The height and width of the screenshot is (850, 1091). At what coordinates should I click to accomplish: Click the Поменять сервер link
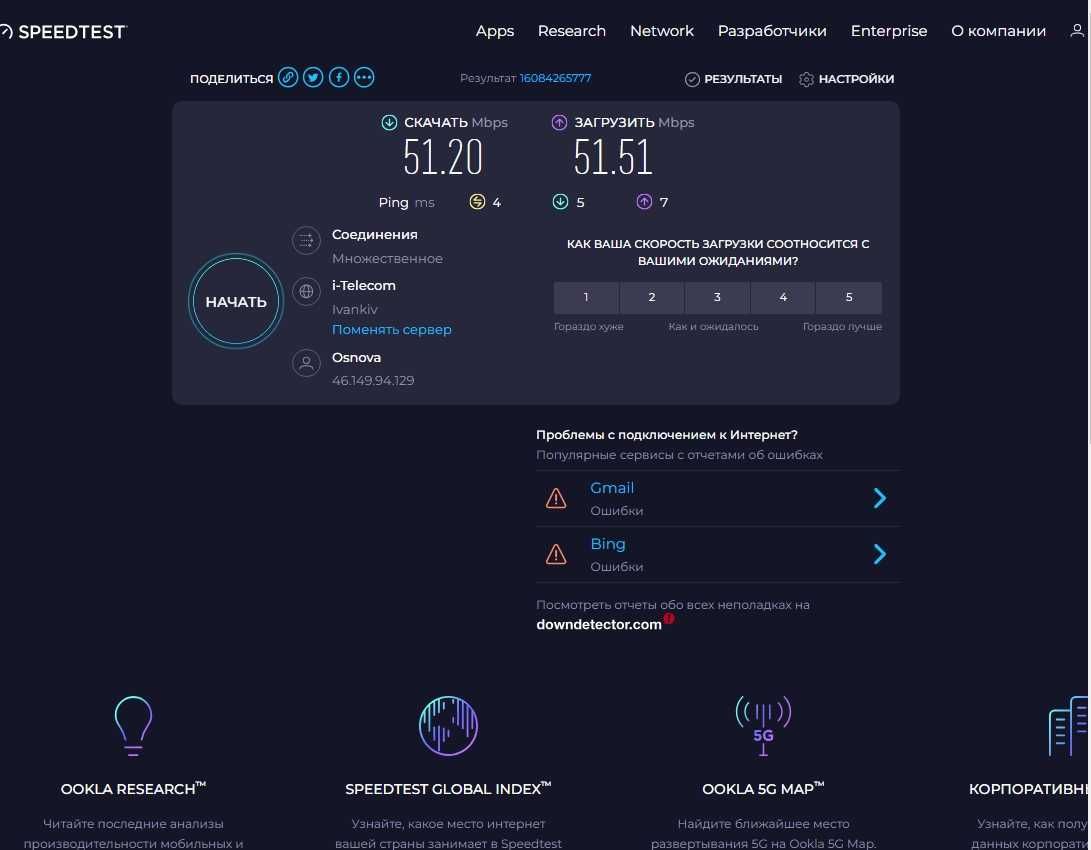[392, 330]
